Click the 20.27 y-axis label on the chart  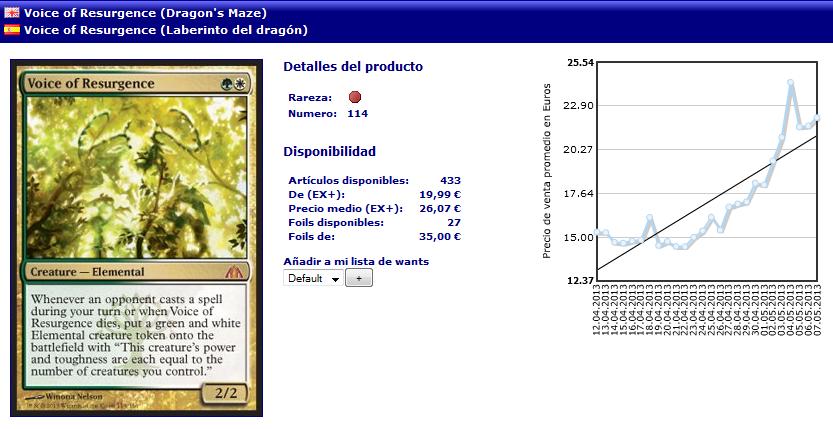pyautogui.click(x=579, y=150)
